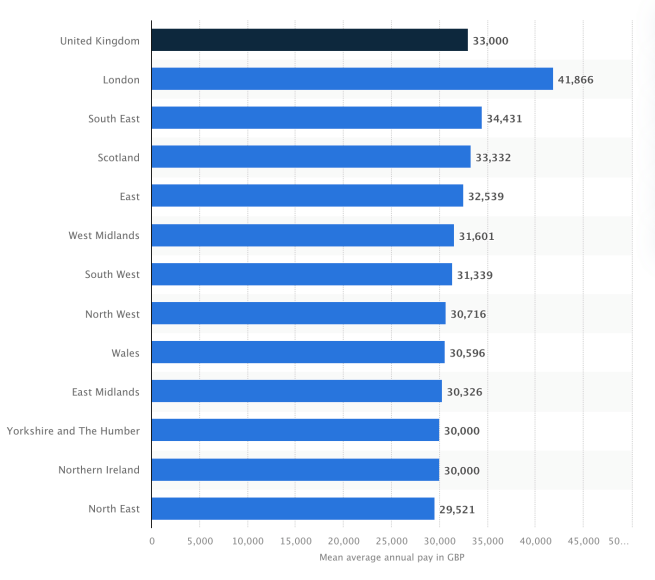Click the South East bar
655x580 pixels.
click(x=317, y=118)
